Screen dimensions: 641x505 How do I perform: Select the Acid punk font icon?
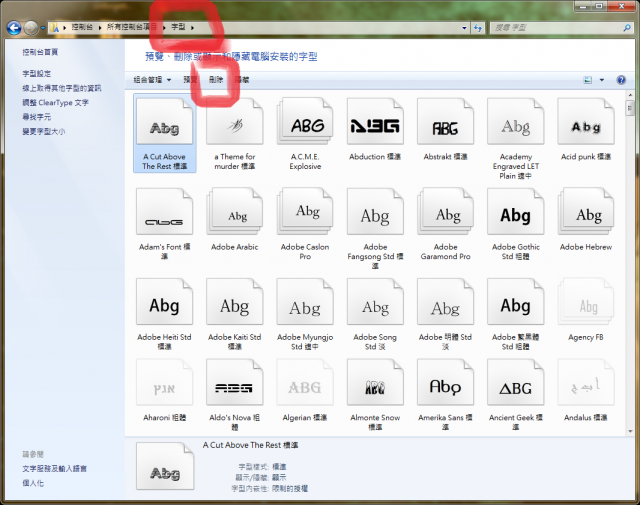586,121
